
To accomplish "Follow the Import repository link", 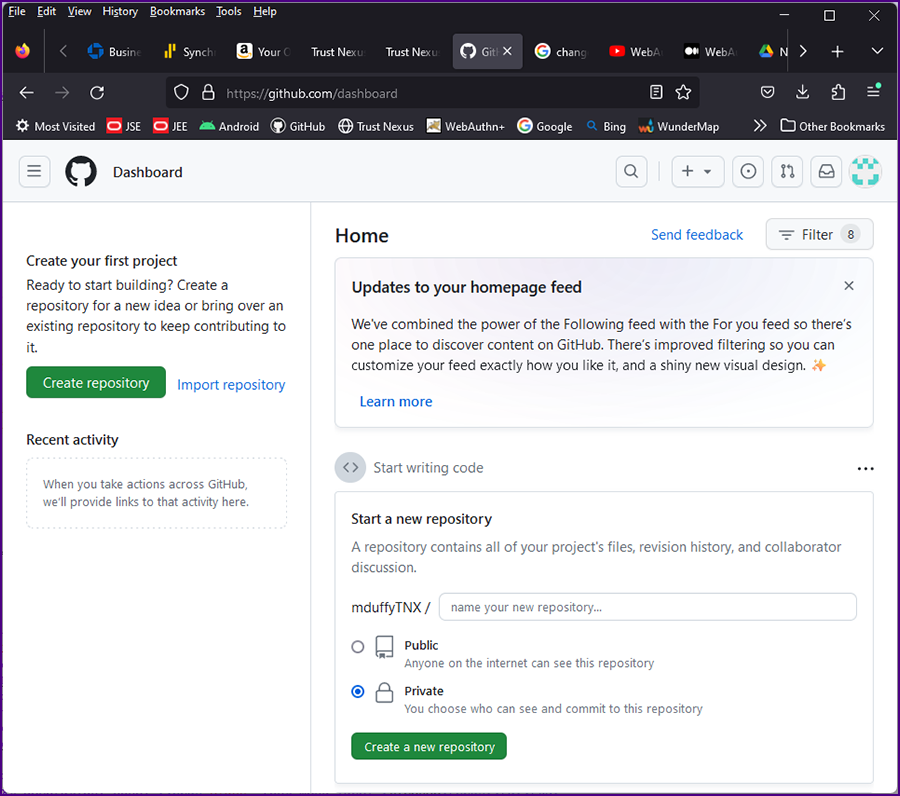I will pos(231,385).
